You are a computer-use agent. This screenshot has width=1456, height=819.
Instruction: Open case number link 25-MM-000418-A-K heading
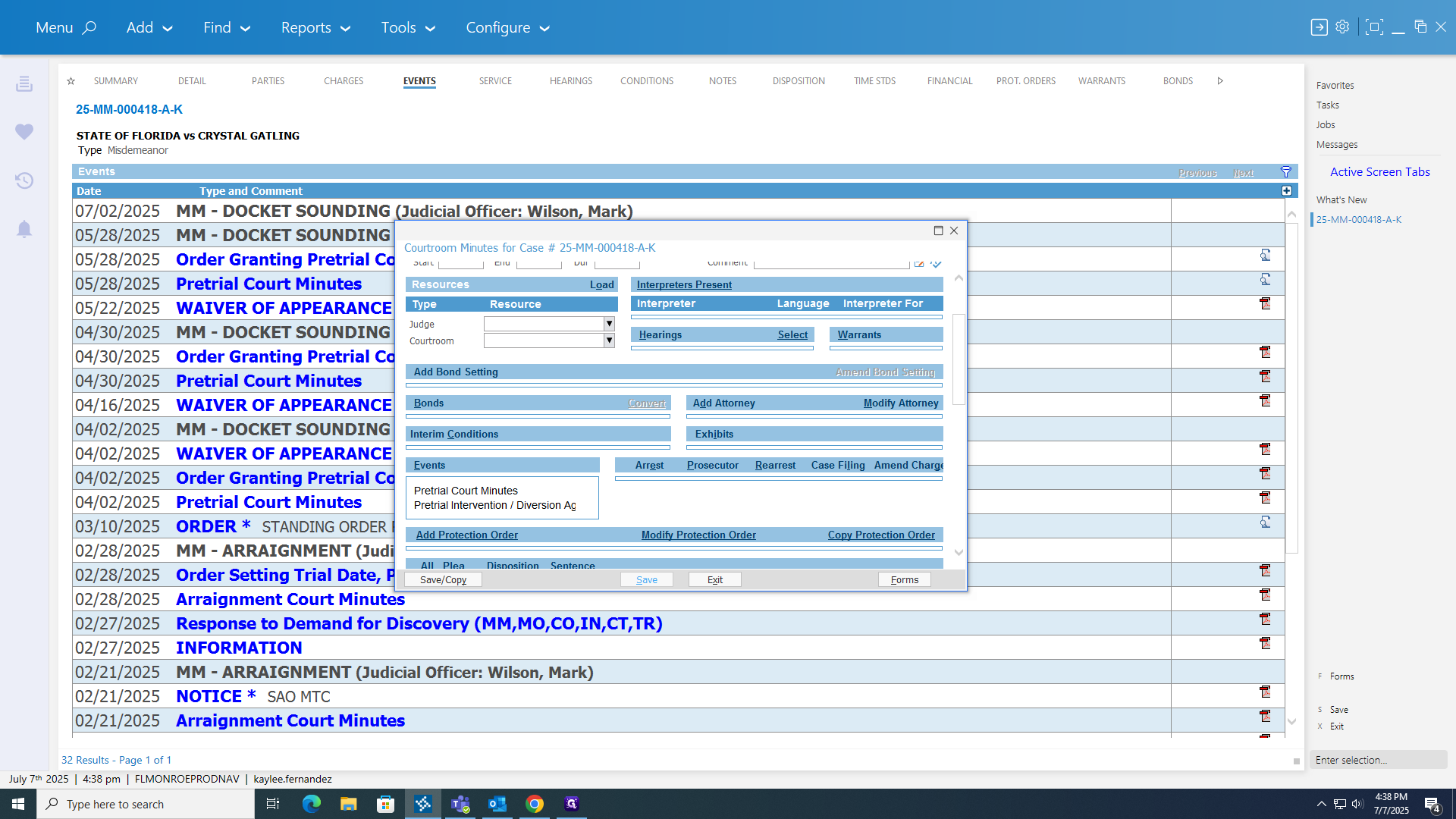pyautogui.click(x=129, y=109)
